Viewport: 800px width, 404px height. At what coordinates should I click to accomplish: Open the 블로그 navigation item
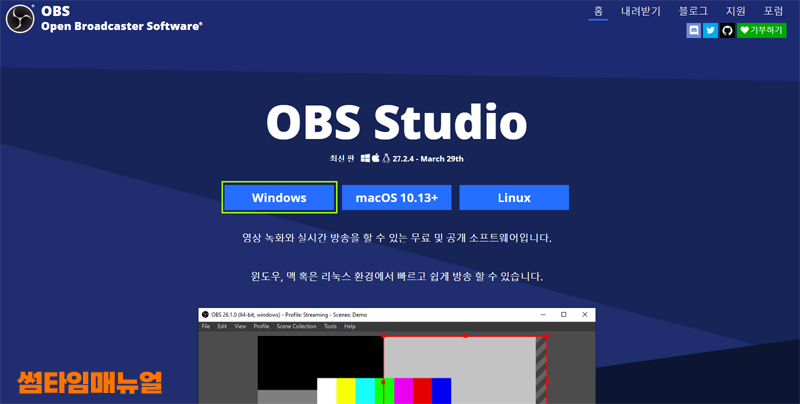coord(693,11)
